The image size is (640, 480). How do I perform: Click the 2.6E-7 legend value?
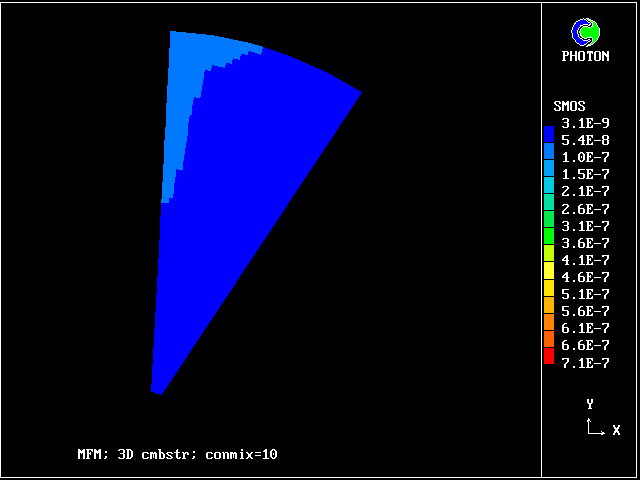(585, 209)
